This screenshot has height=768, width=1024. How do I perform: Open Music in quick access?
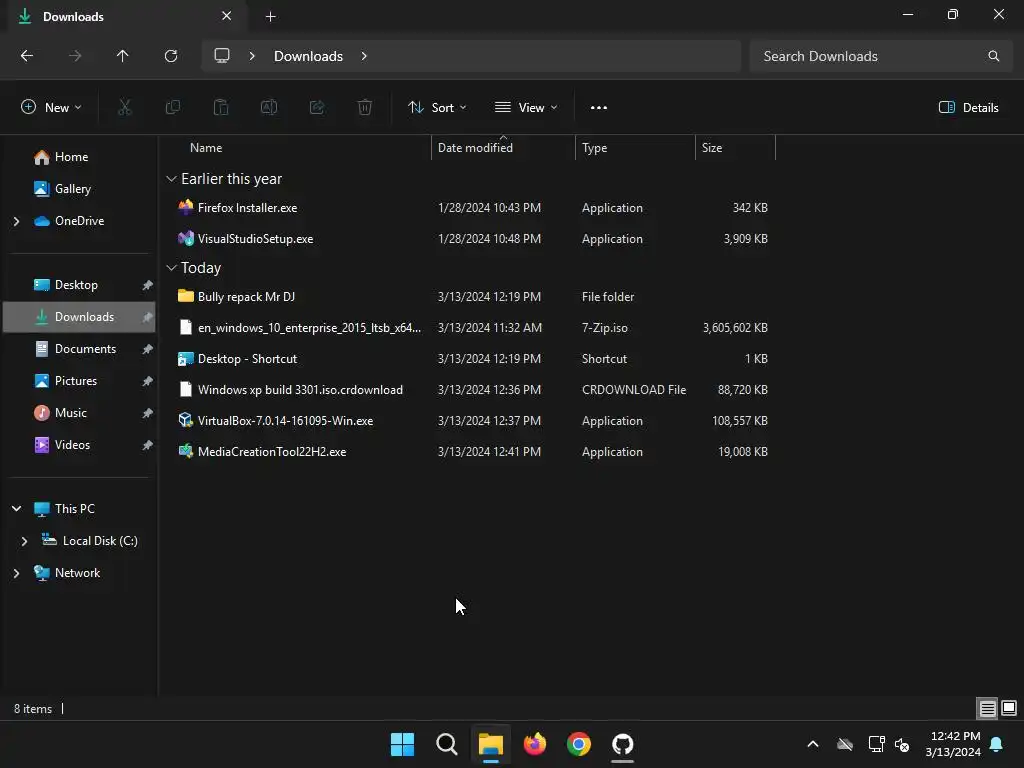point(71,413)
